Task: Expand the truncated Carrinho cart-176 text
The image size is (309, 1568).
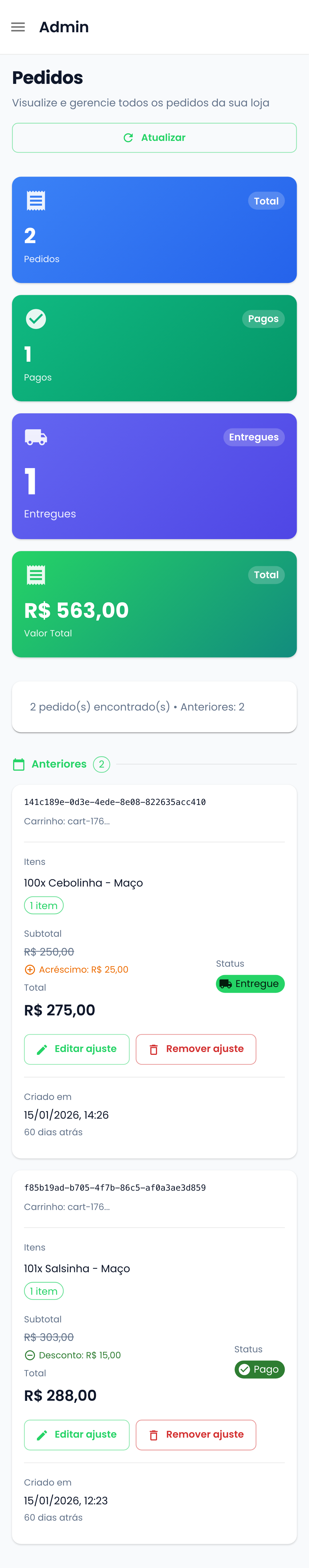Action: [67, 821]
